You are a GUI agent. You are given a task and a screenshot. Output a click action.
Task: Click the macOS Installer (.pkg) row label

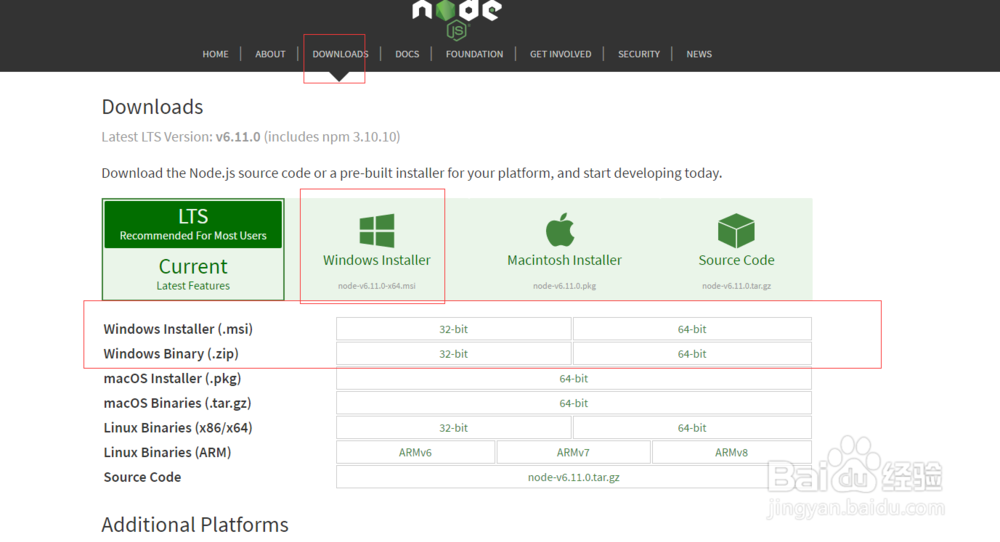coord(172,379)
